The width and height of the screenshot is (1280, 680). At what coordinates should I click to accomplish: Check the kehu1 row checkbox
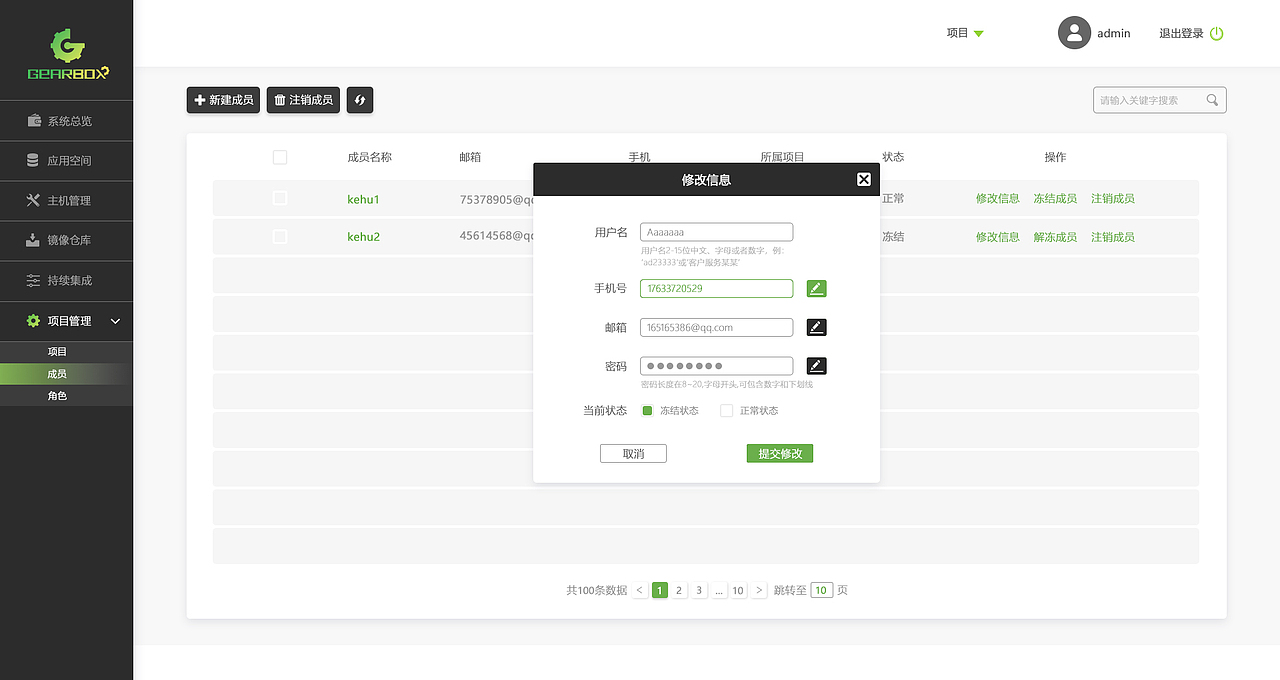click(x=280, y=199)
